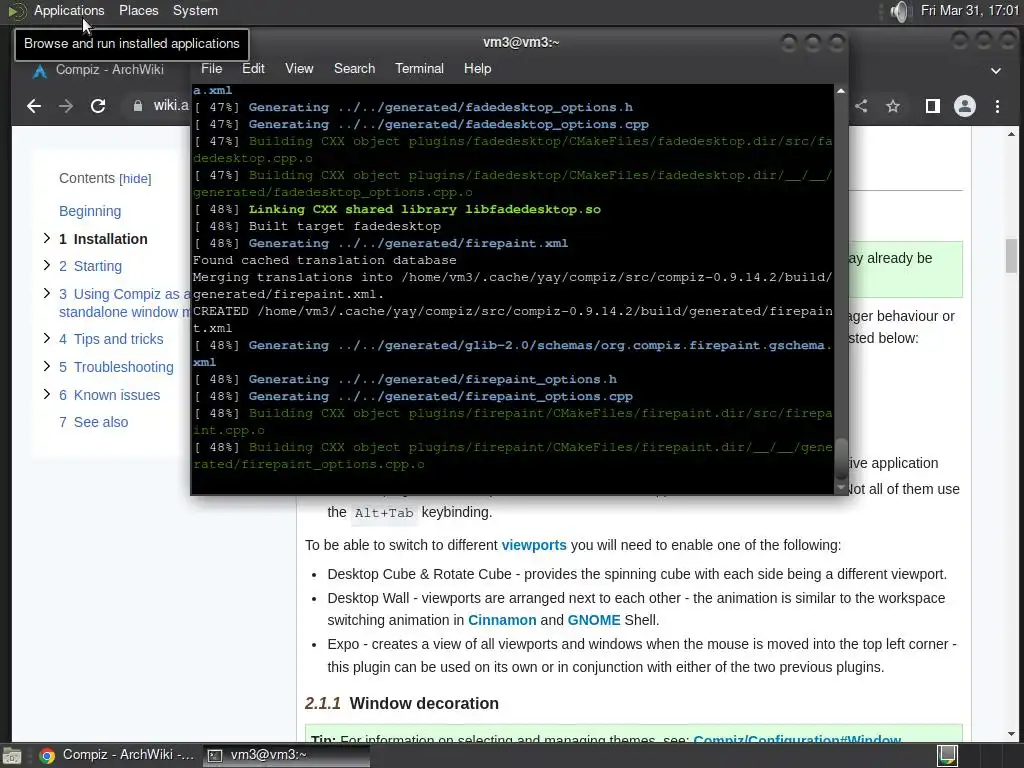Image resolution: width=1024 pixels, height=768 pixels.
Task: Expand the Troubleshooting contents section
Action: click(46, 366)
